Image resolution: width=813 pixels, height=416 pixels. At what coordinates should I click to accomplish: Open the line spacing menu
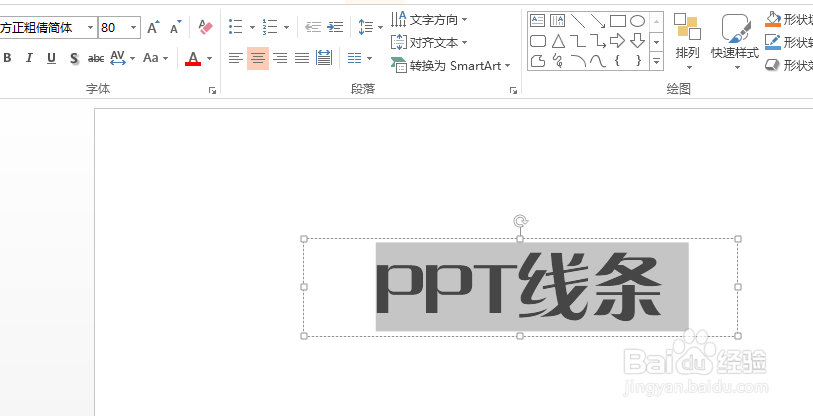tap(370, 26)
